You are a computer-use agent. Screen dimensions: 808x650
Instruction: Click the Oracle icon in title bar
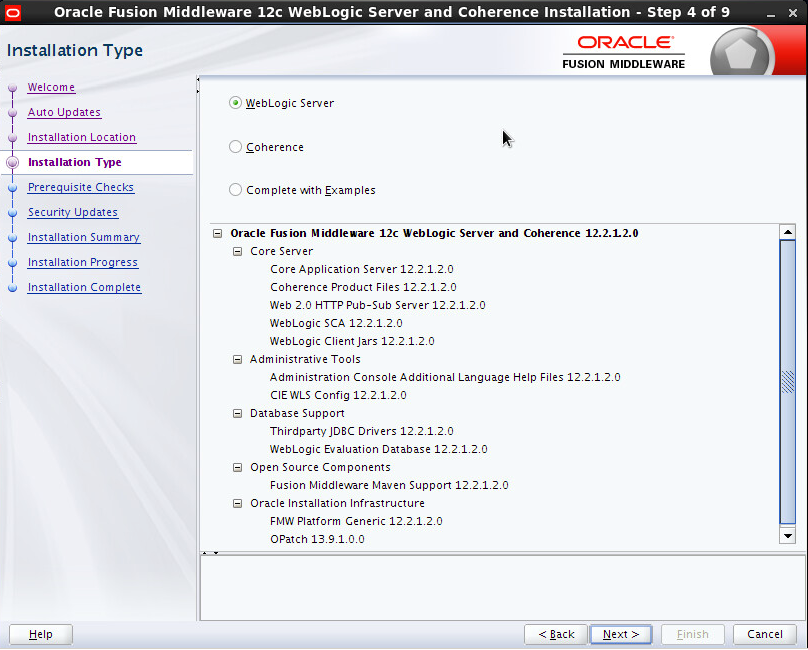pos(12,12)
